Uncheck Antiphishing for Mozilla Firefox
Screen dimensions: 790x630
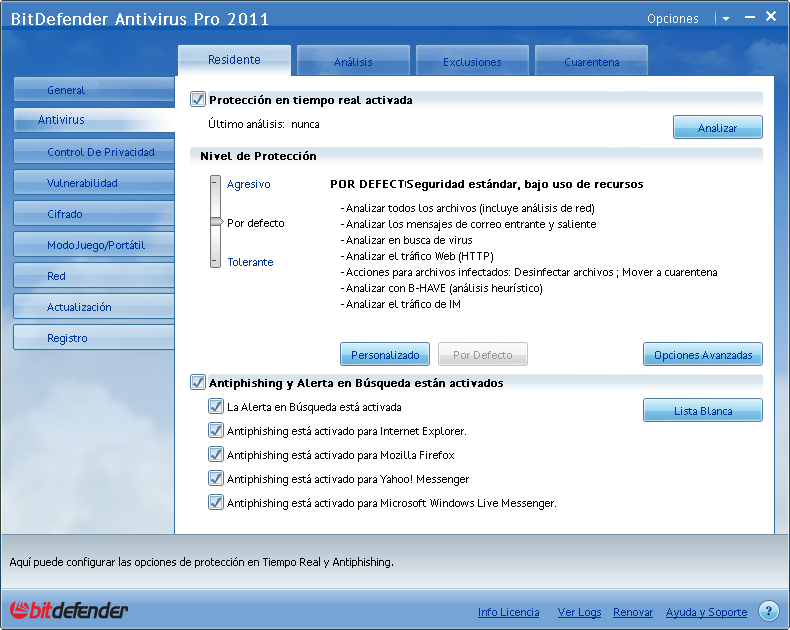(x=215, y=455)
